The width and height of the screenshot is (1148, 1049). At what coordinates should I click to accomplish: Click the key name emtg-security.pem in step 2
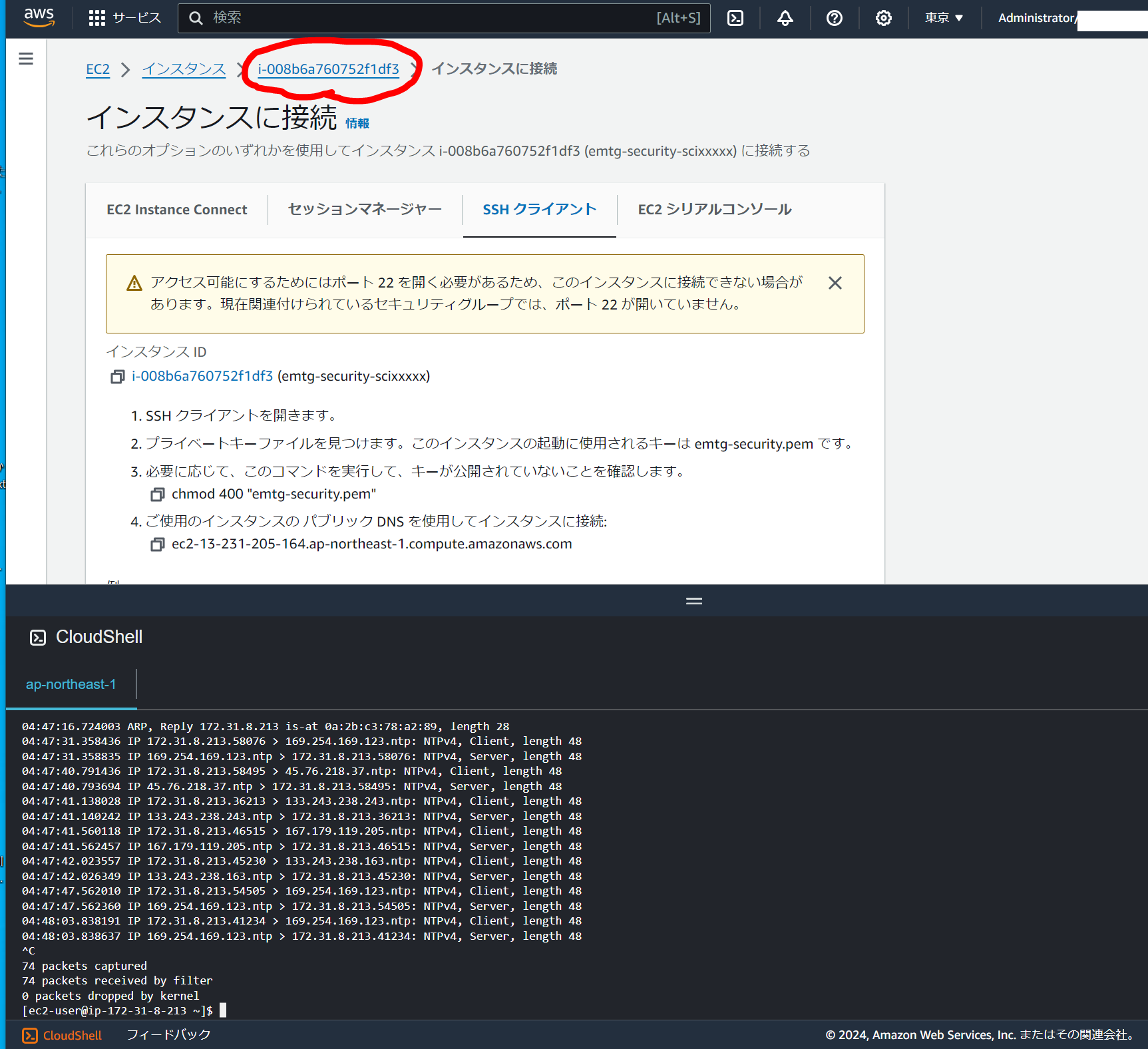(754, 444)
